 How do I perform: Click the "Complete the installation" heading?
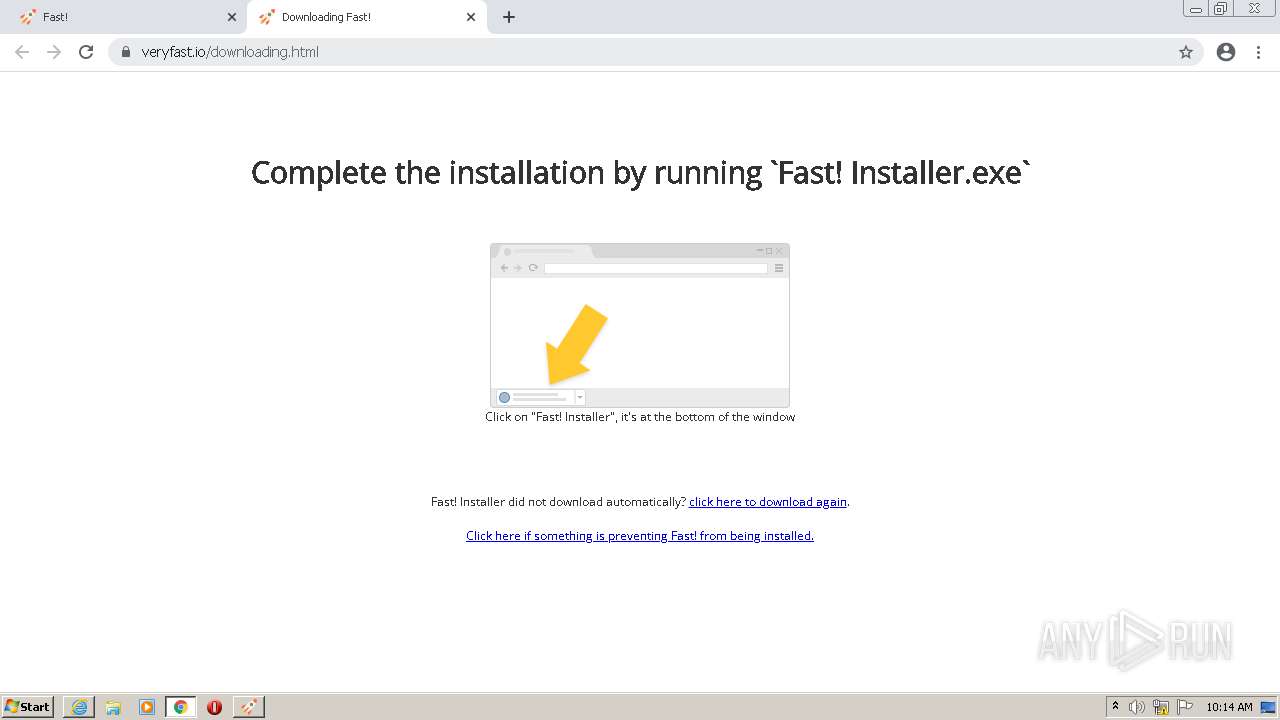coord(640,173)
